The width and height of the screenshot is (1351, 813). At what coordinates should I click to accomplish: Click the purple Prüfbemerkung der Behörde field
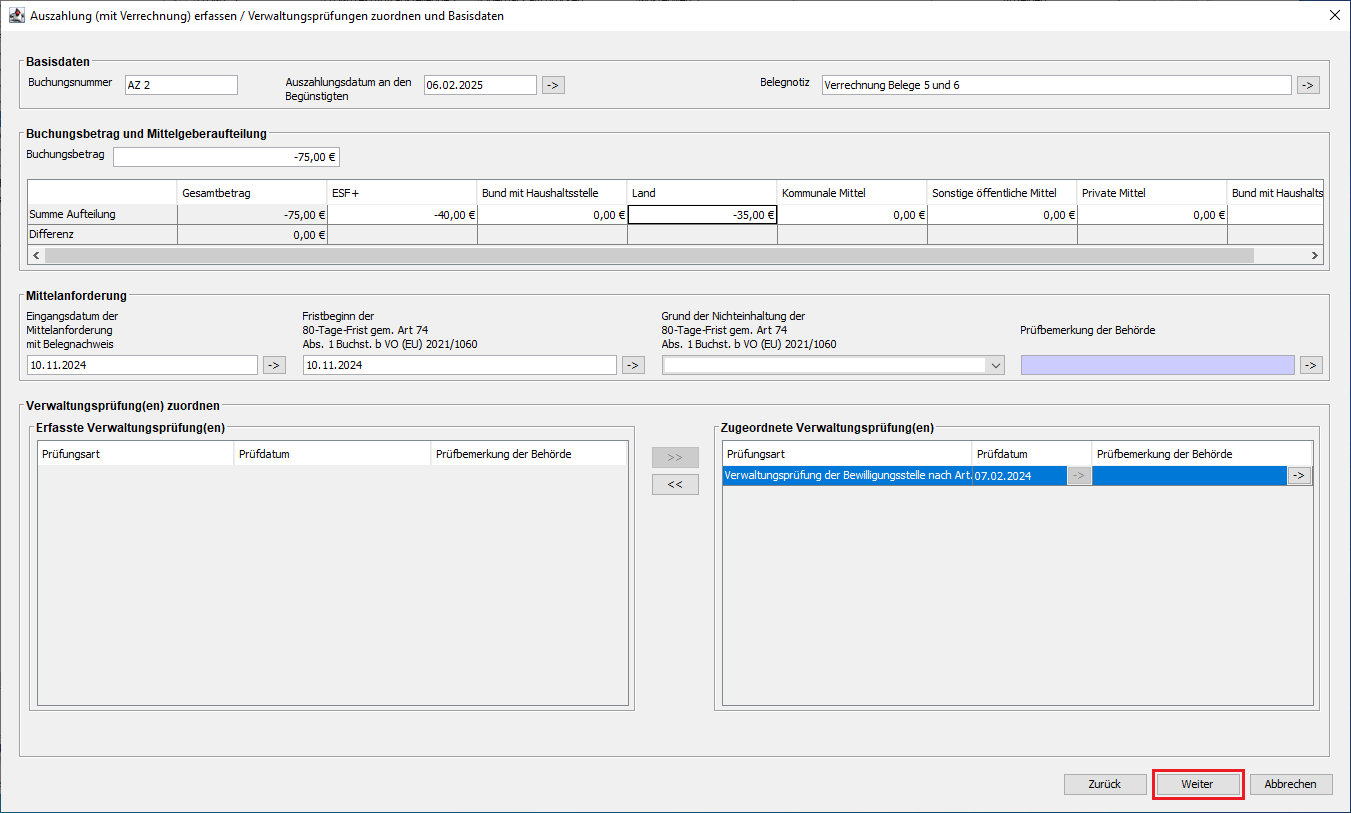1157,365
